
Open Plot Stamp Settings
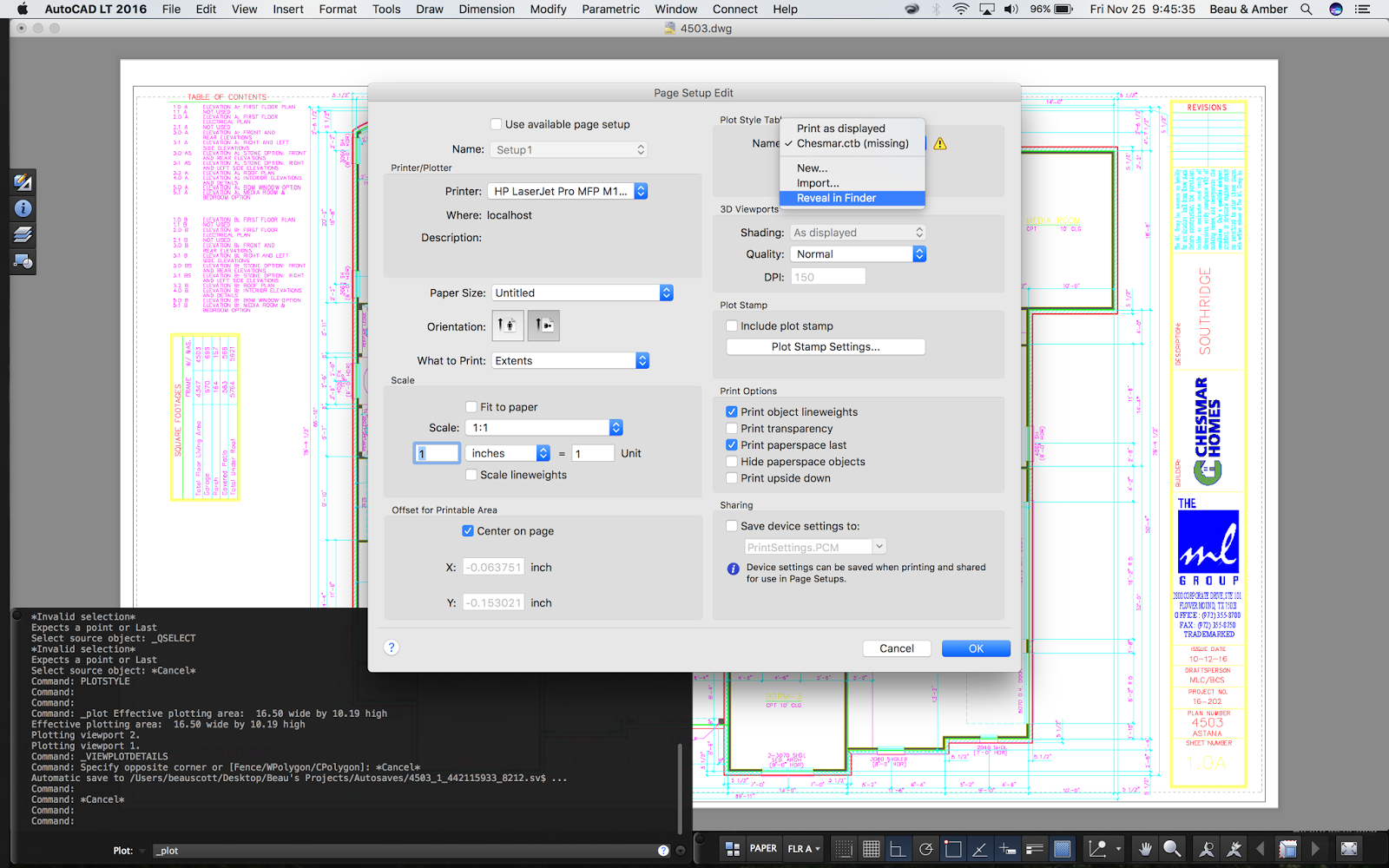click(824, 346)
